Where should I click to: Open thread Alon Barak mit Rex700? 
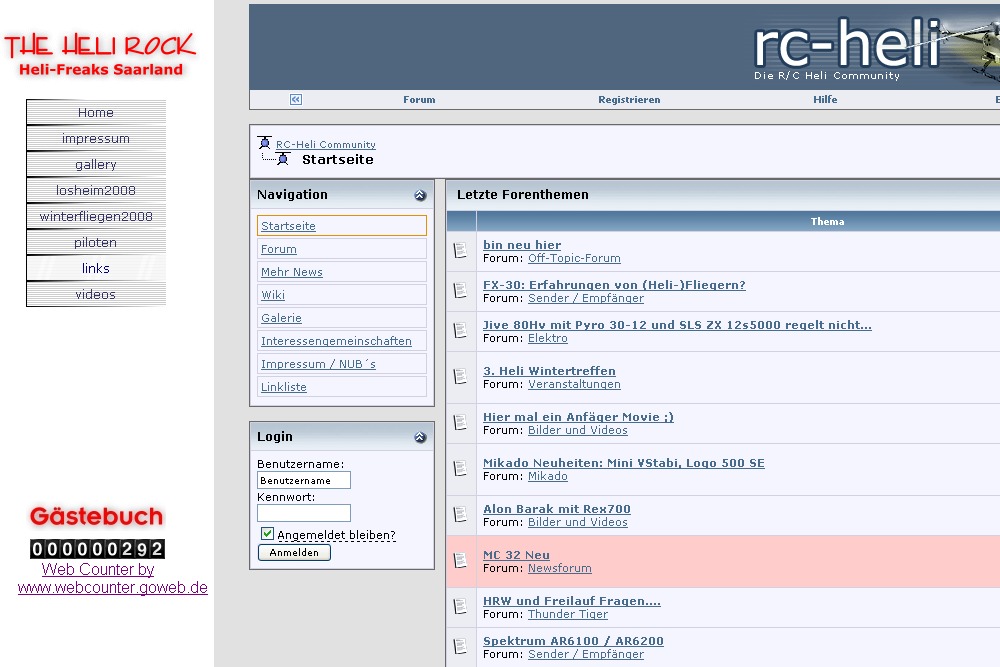557,509
